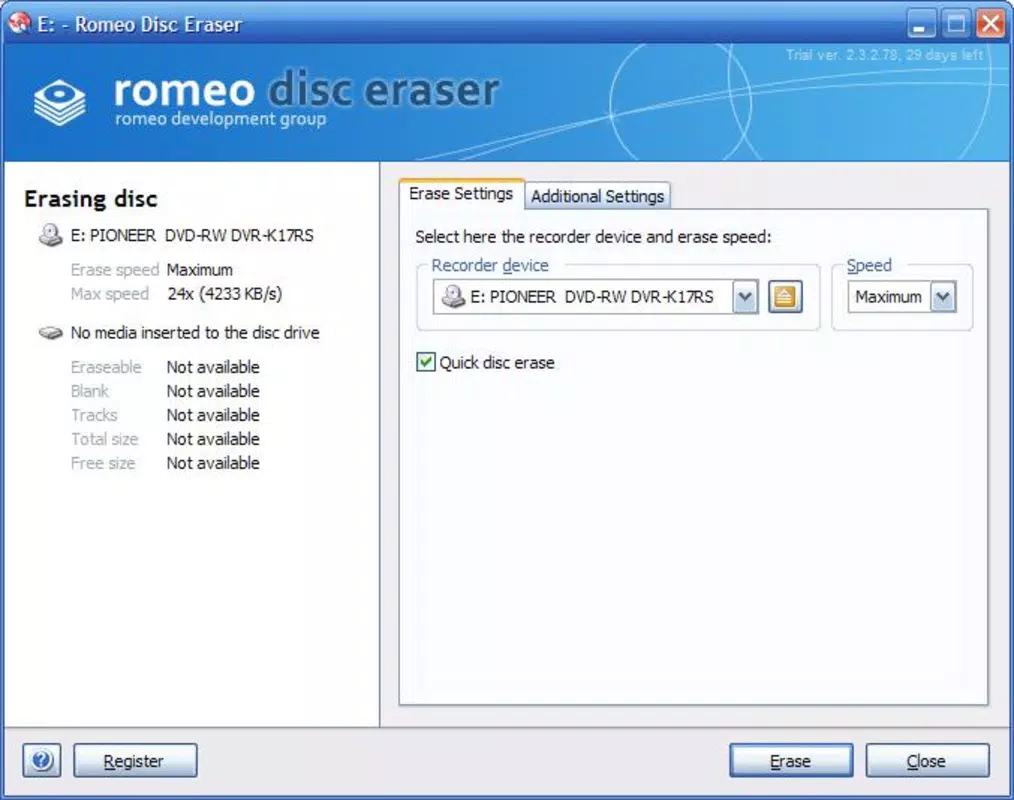Click No media inserted to the disc drive text
Image resolution: width=1014 pixels, height=800 pixels.
coord(195,332)
